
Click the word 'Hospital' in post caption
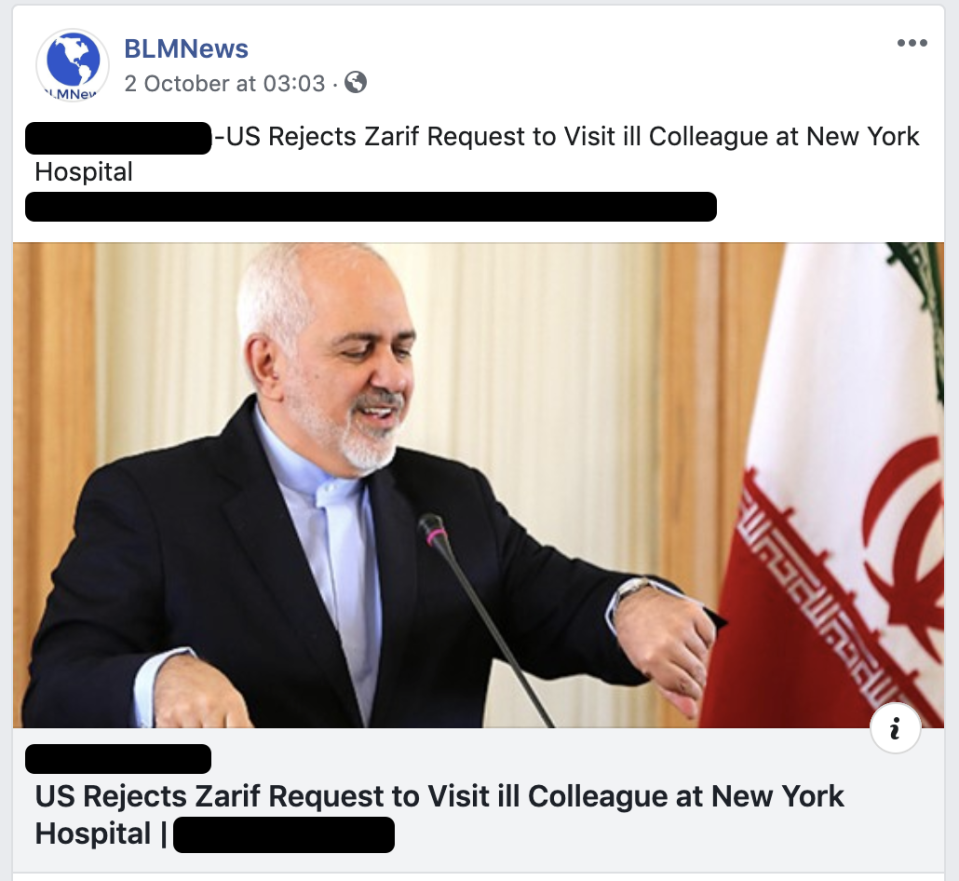coord(83,172)
